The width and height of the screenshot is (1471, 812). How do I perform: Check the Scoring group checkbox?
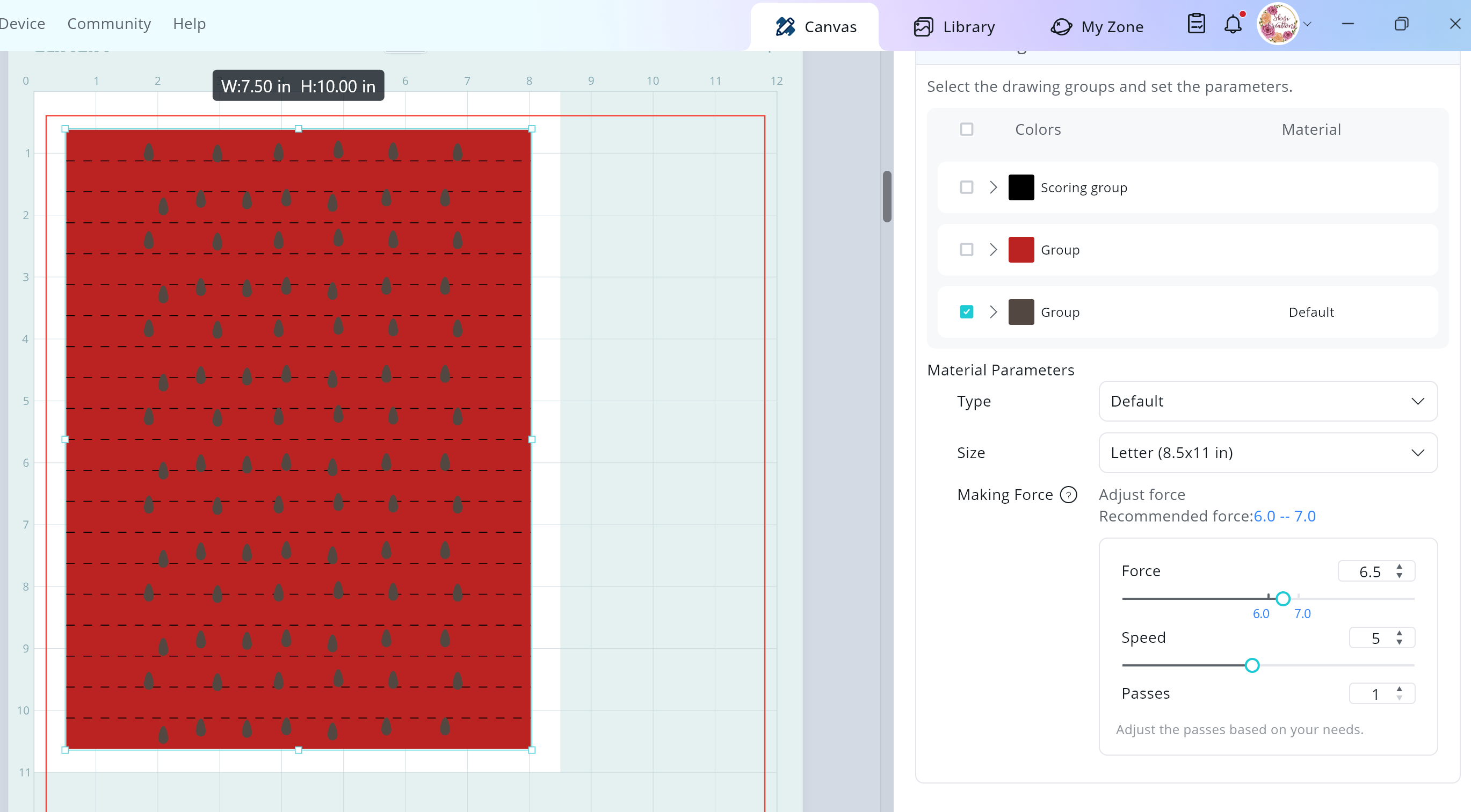tap(966, 187)
